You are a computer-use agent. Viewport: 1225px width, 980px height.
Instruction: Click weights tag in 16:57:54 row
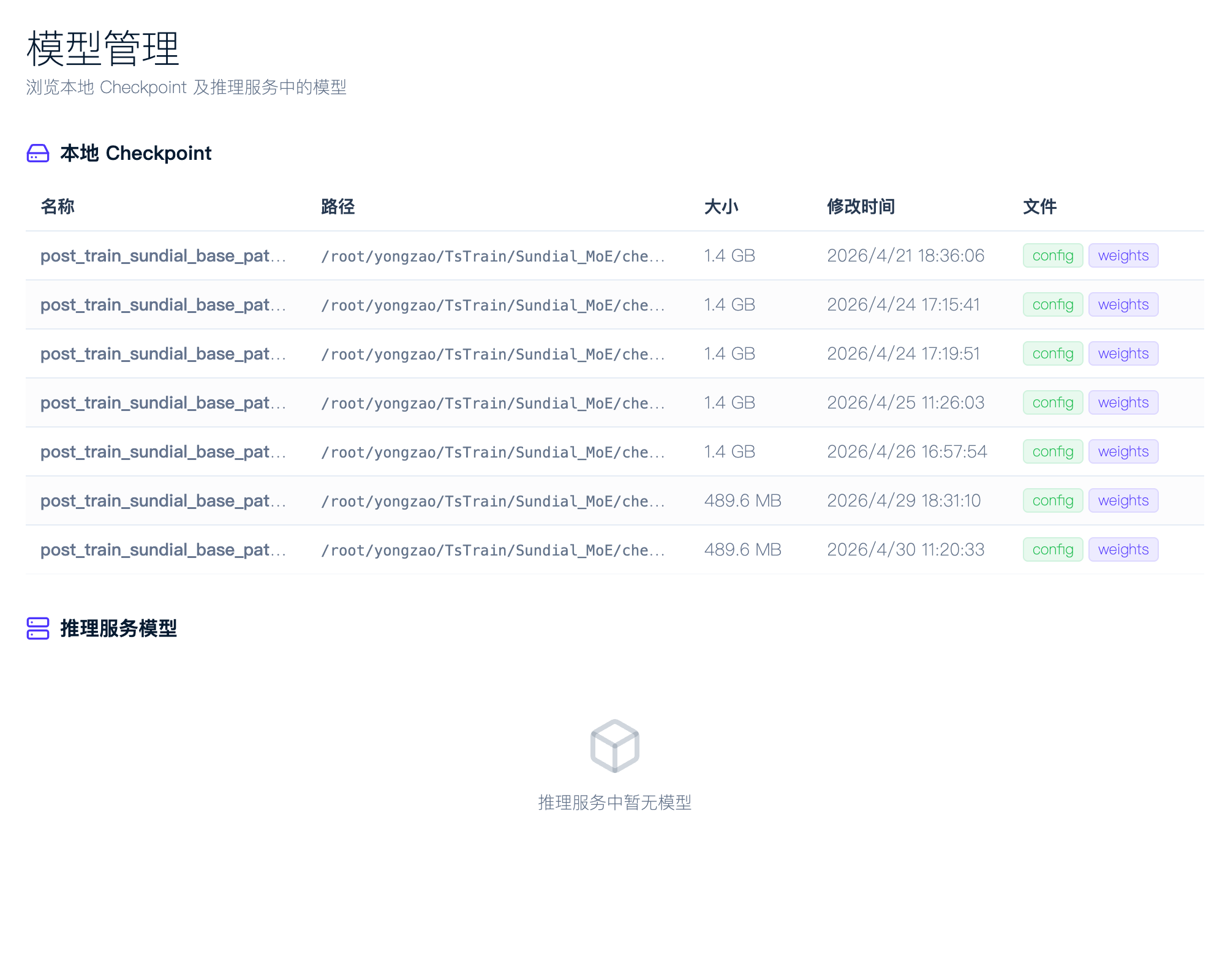(1123, 451)
